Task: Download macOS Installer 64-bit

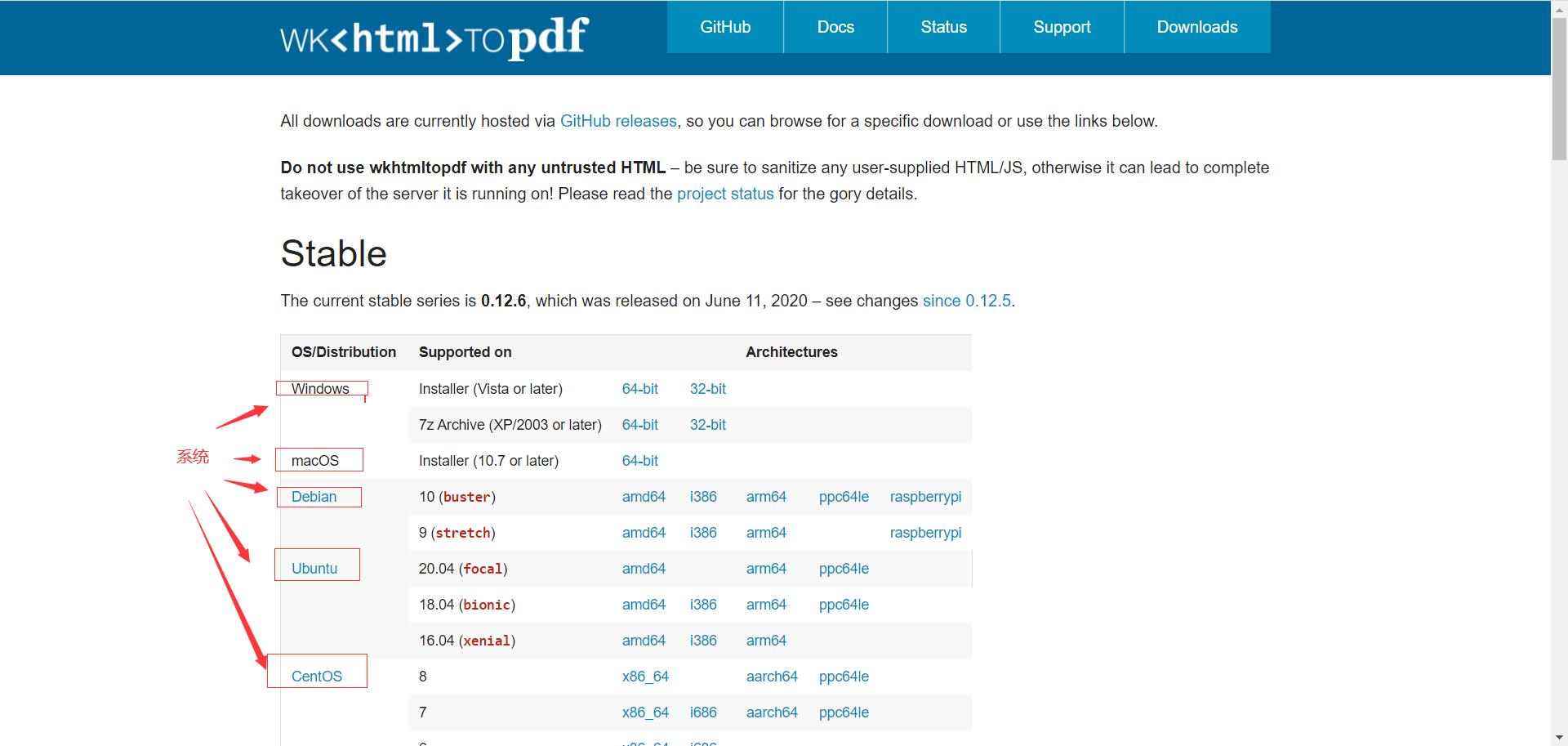Action: [639, 461]
